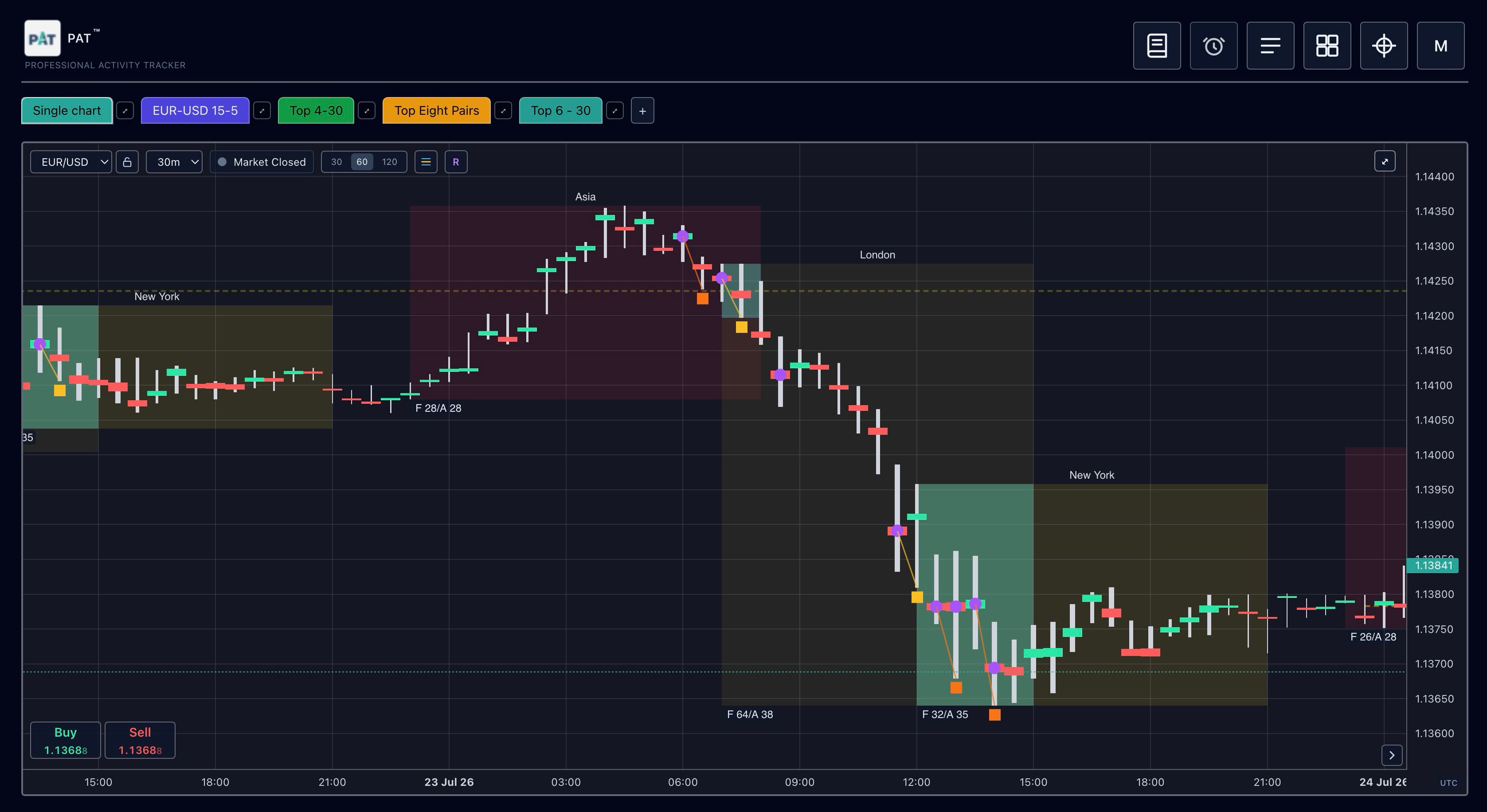Add a new tab with plus button
This screenshot has width=1487, height=812.
[642, 111]
